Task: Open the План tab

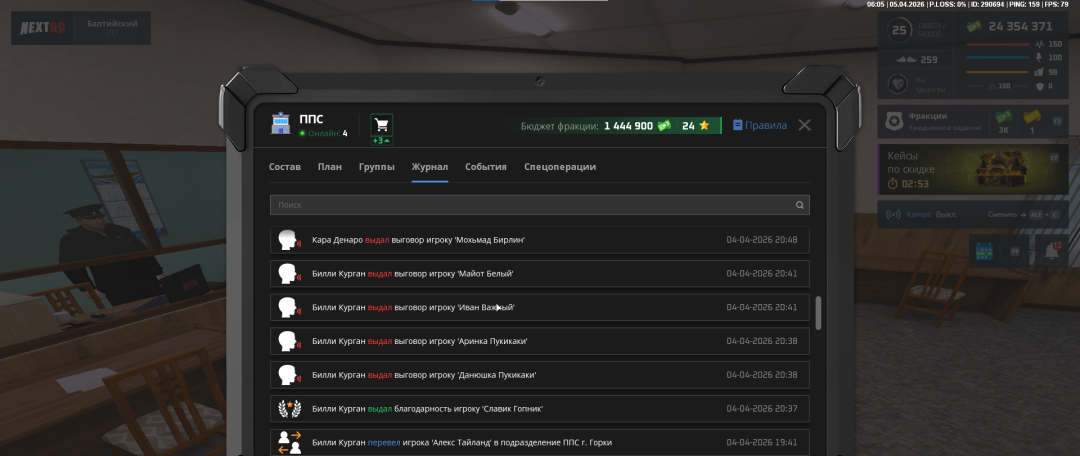Action: (x=330, y=166)
